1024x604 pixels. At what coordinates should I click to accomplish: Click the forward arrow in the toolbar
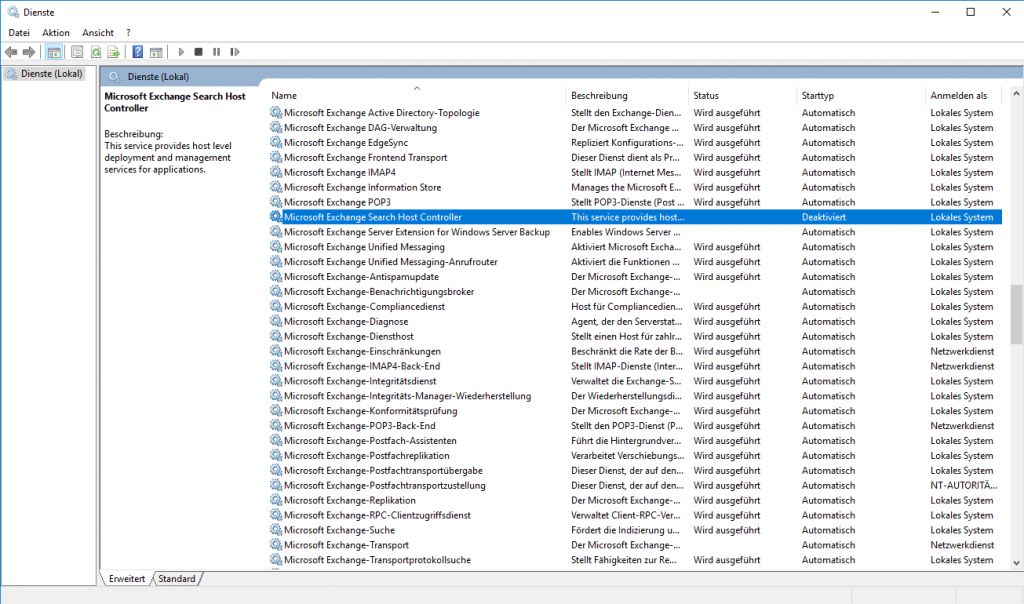[29, 52]
